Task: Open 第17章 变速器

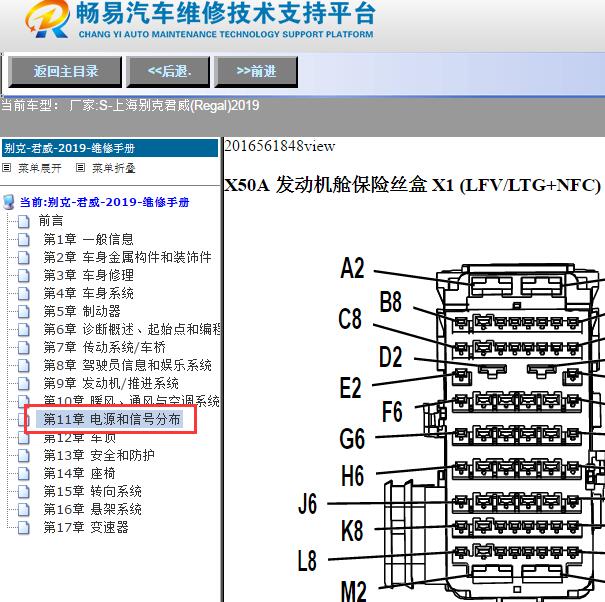Action: coord(86,527)
